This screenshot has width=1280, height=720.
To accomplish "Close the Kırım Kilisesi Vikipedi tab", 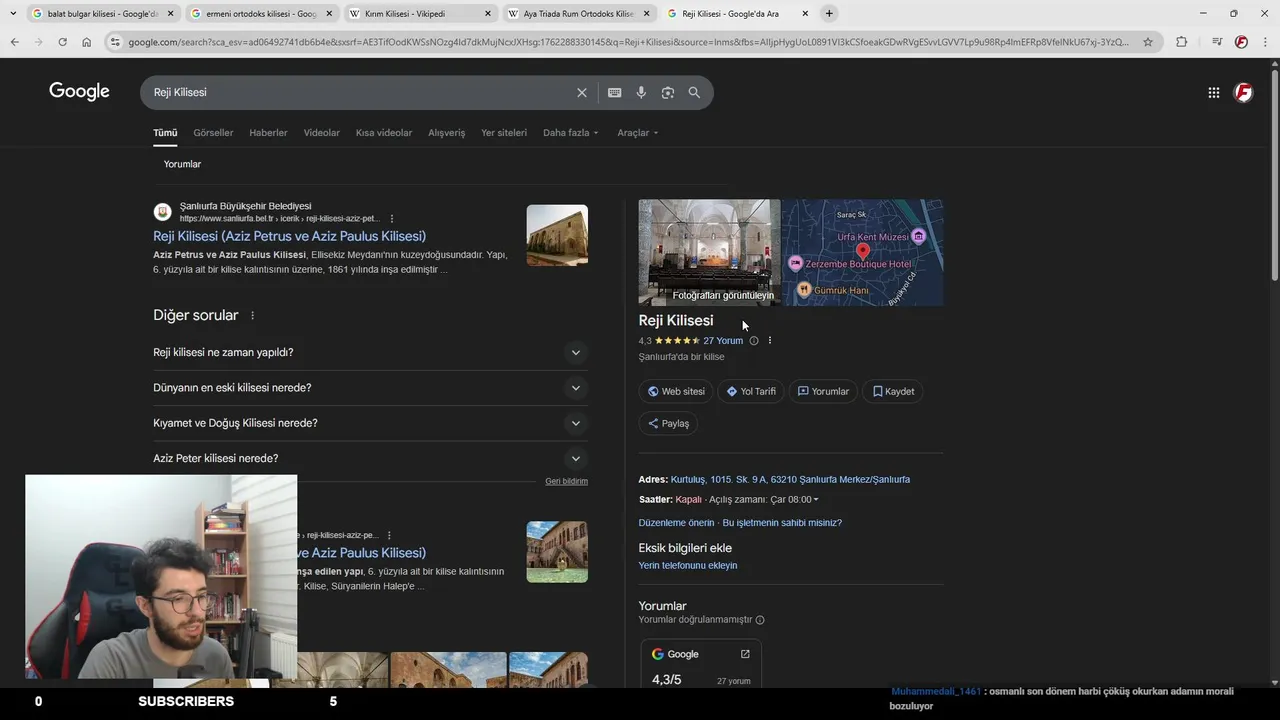I will click(487, 14).
